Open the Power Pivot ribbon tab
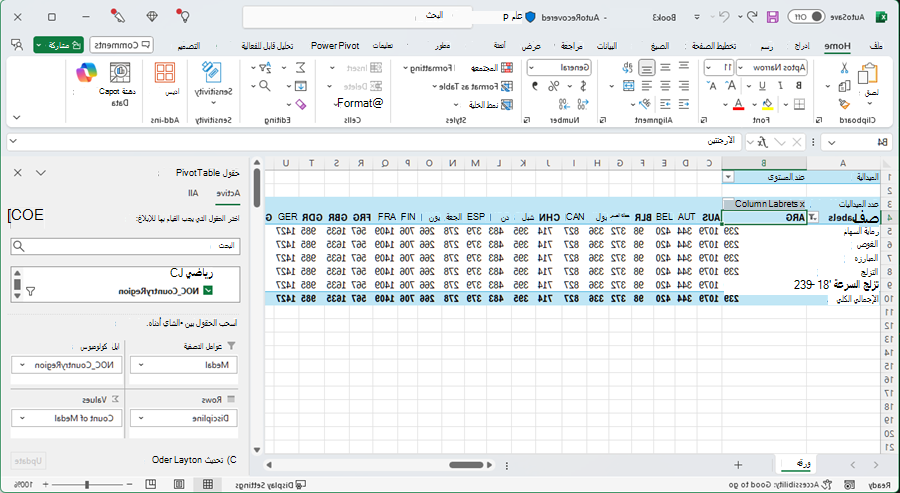The width and height of the screenshot is (900, 493). (335, 46)
